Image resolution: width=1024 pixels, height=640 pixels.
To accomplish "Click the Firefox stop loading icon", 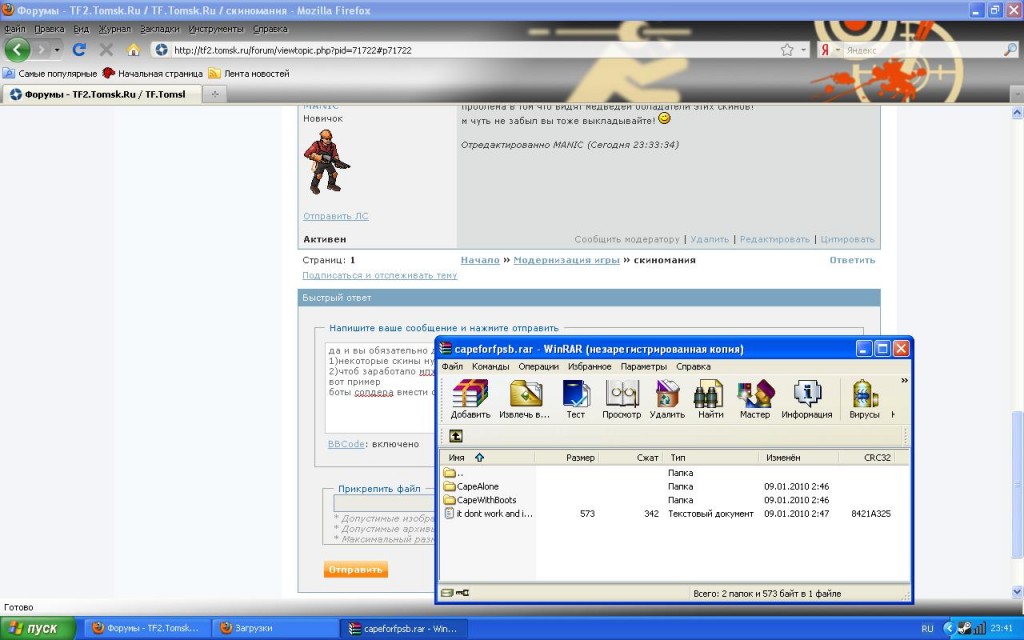I will click(106, 50).
